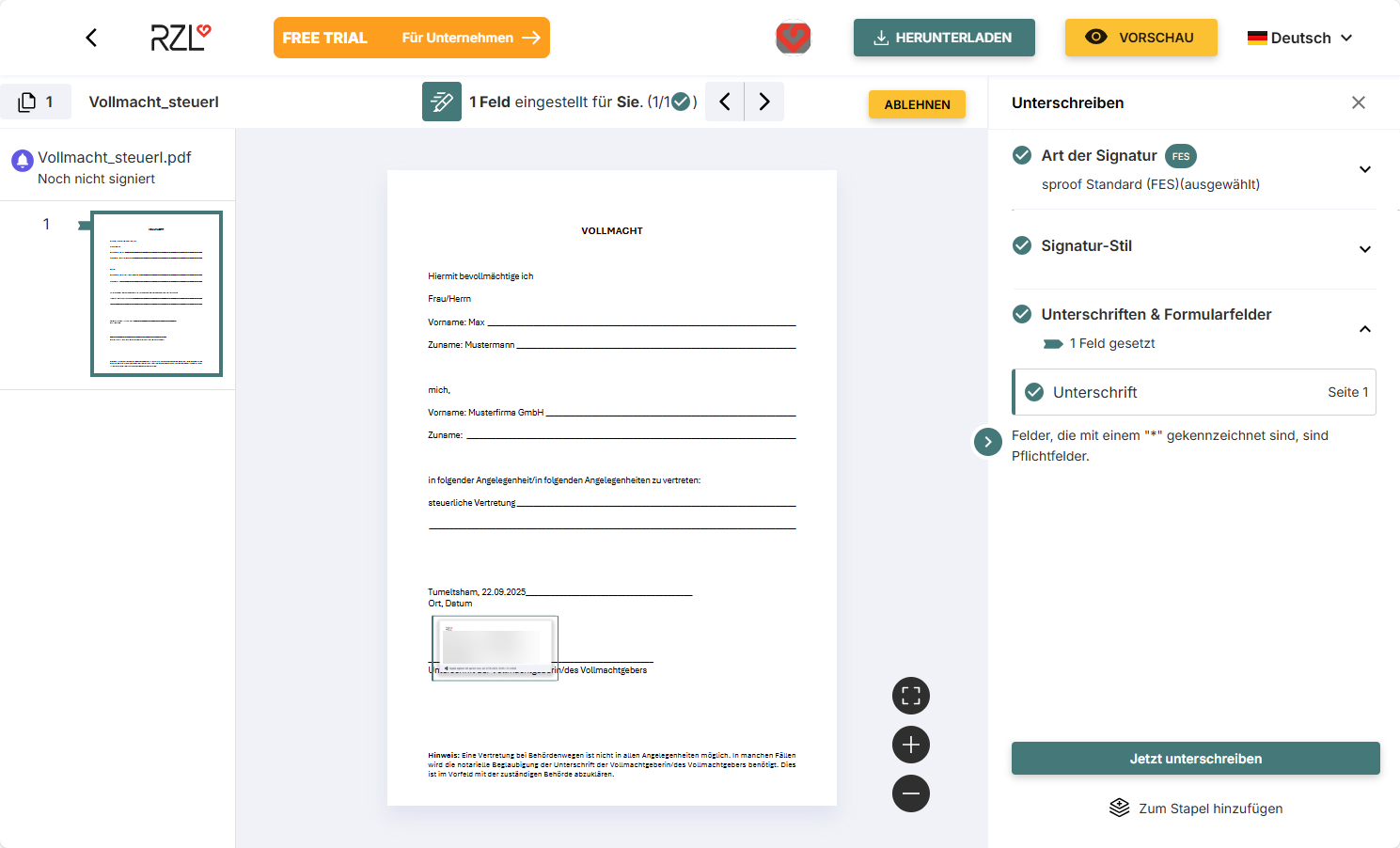Collapse Unterschriften & Formularfelder section

pos(1364,329)
